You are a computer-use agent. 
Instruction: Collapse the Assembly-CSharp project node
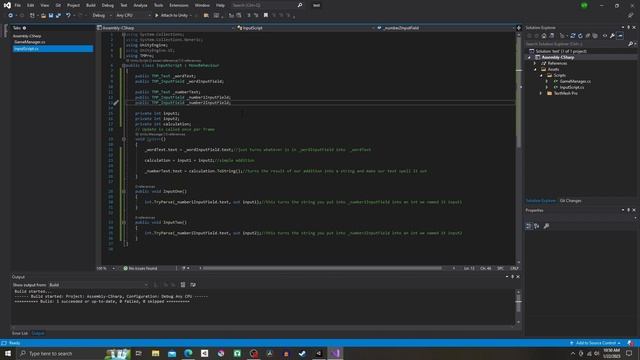pos(529,58)
